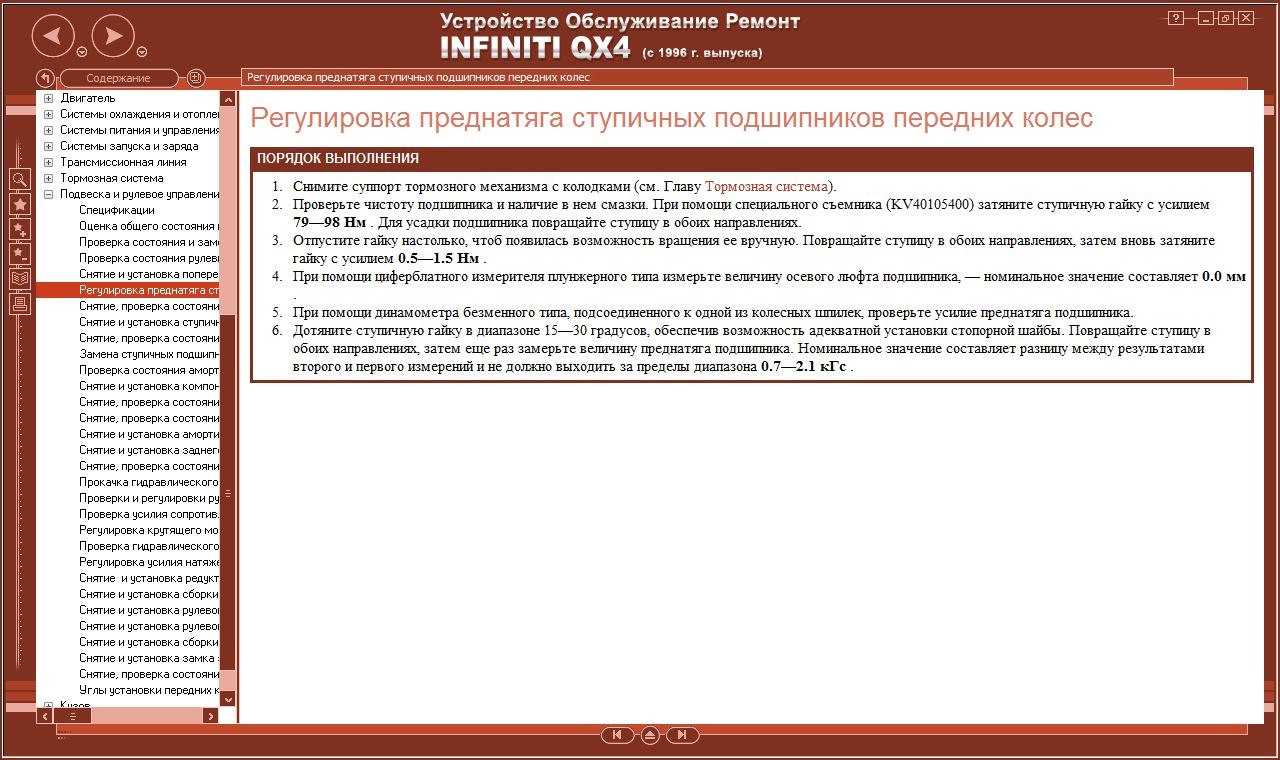The image size is (1280, 760).
Task: Expand the Двигатель tree node
Action: click(x=48, y=98)
